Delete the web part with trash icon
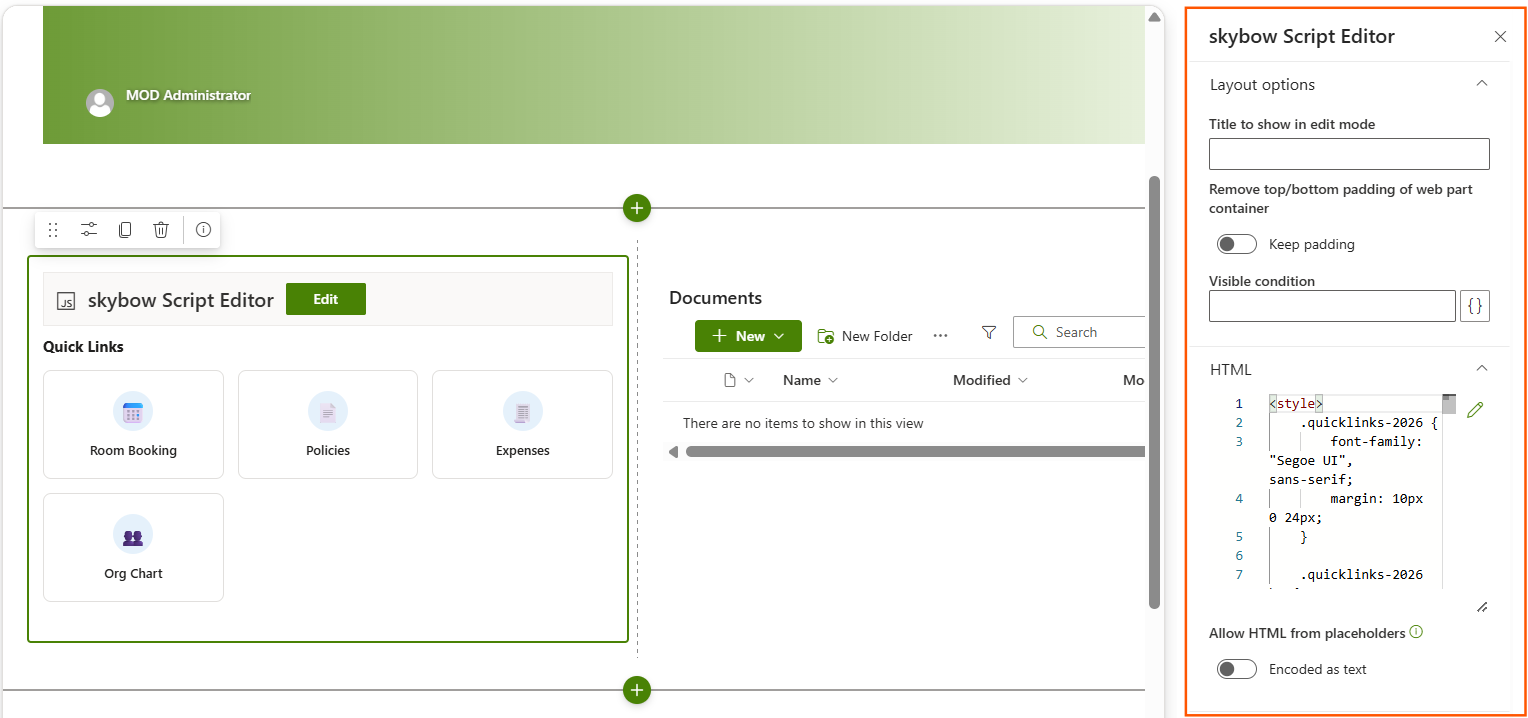1528x718 pixels. [x=161, y=230]
